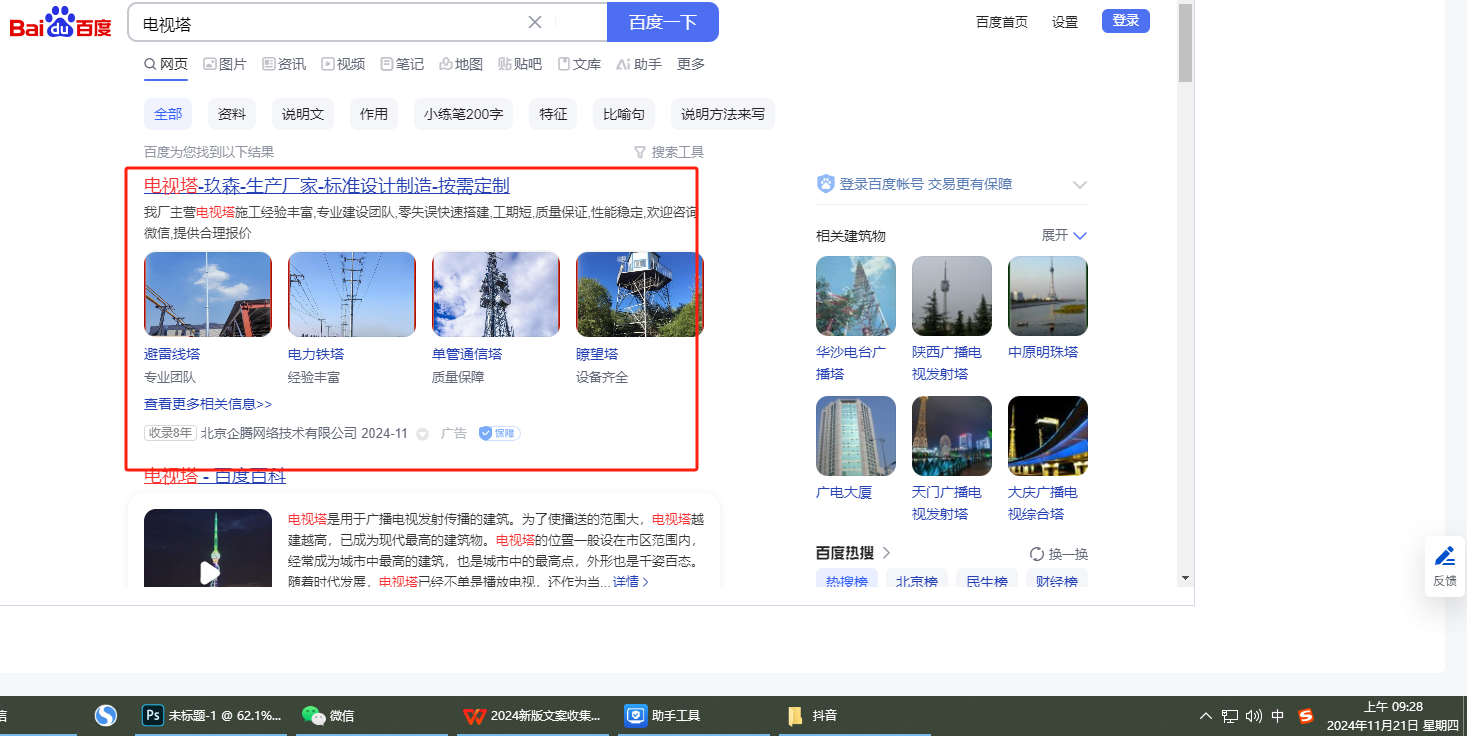This screenshot has width=1467, height=736.
Task: Open the 电力铁塔 text link
Action: pyautogui.click(x=316, y=354)
